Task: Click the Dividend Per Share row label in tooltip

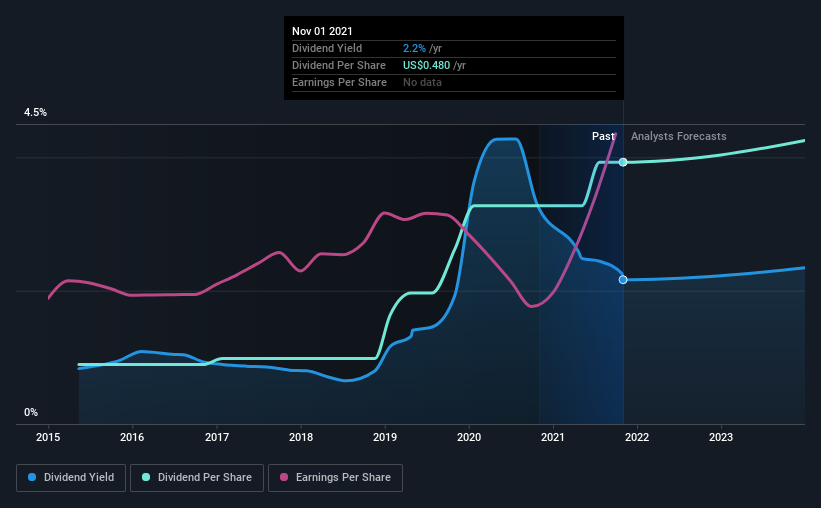Action: point(339,65)
